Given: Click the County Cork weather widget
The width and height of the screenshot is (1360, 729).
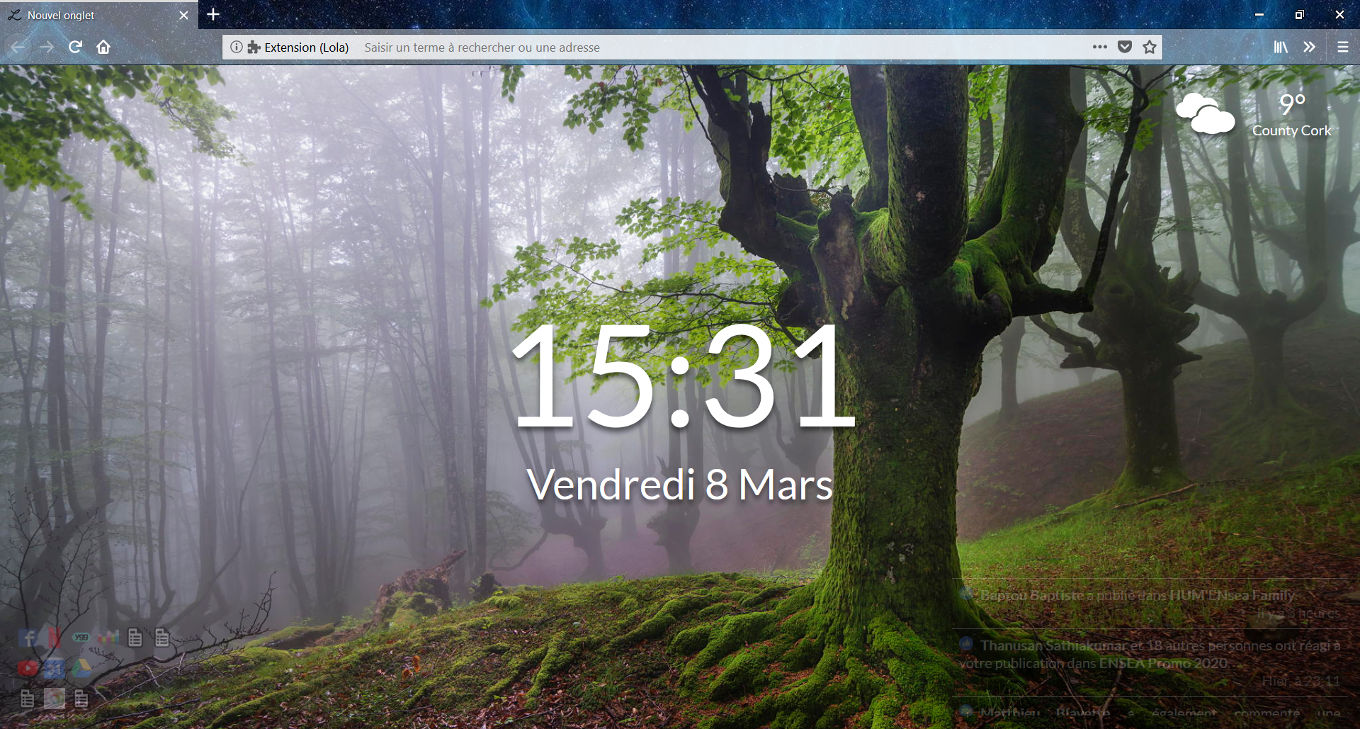Looking at the screenshot, I should point(1254,114).
